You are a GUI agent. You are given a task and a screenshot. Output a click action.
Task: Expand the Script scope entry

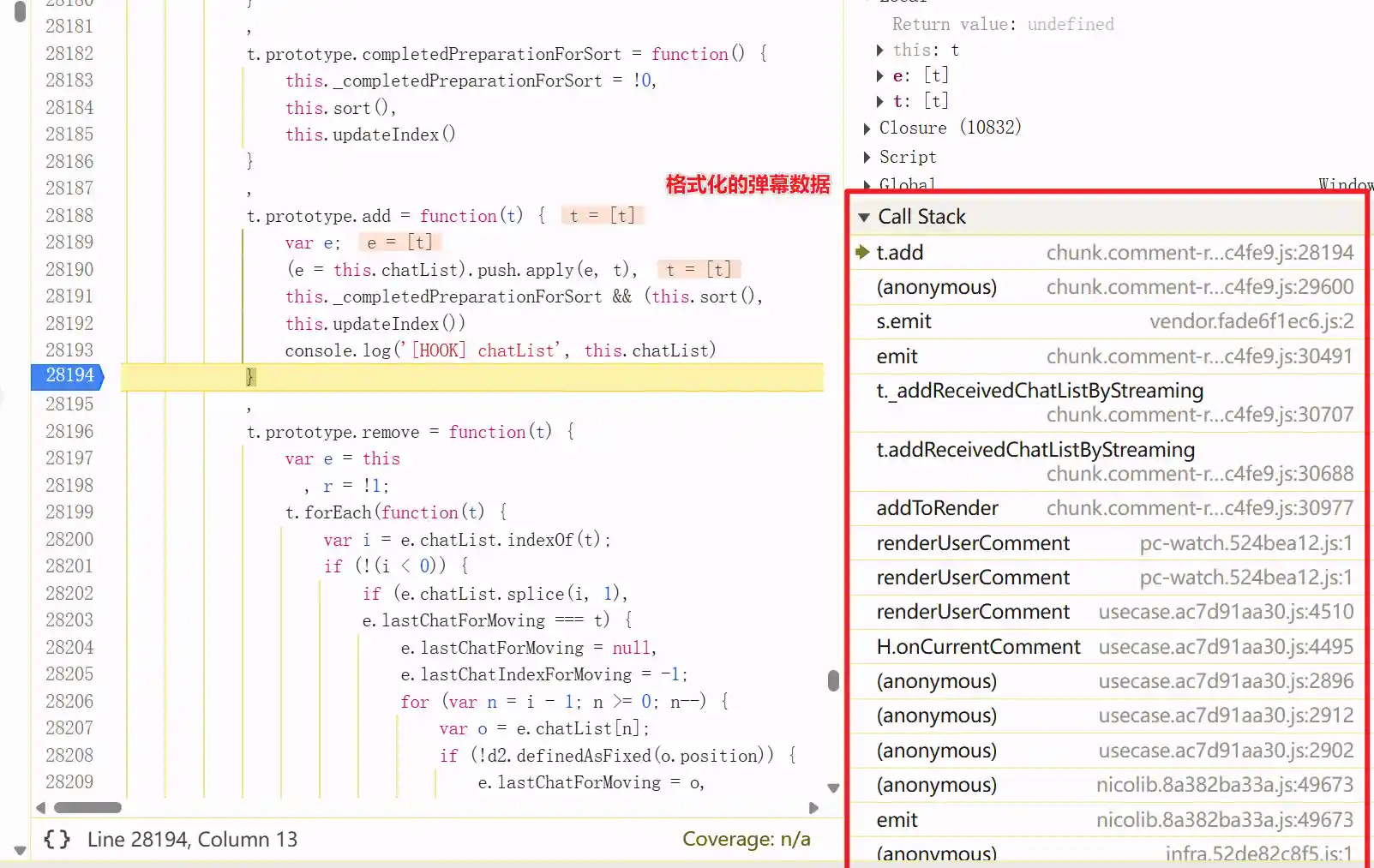pyautogui.click(x=867, y=158)
